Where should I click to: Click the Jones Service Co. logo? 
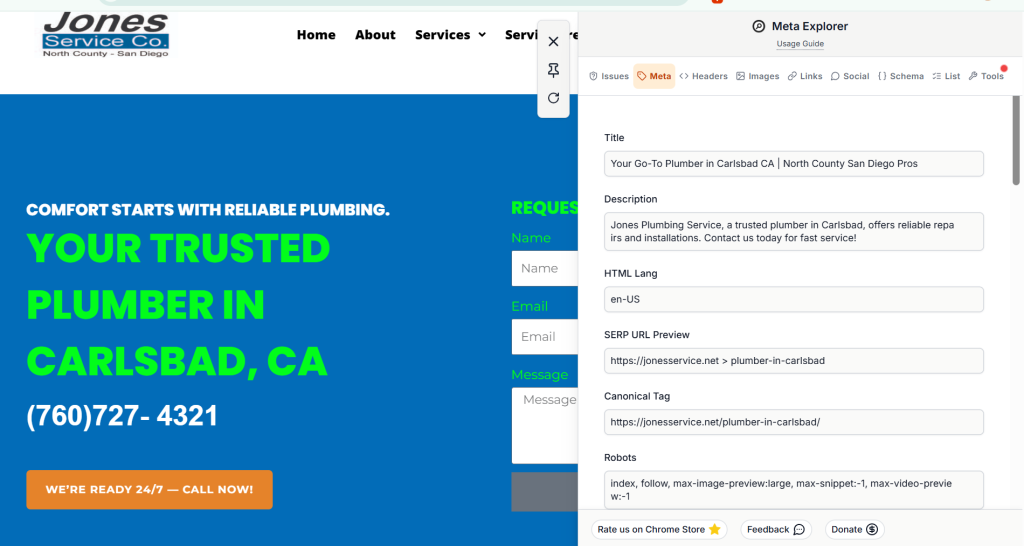106,35
